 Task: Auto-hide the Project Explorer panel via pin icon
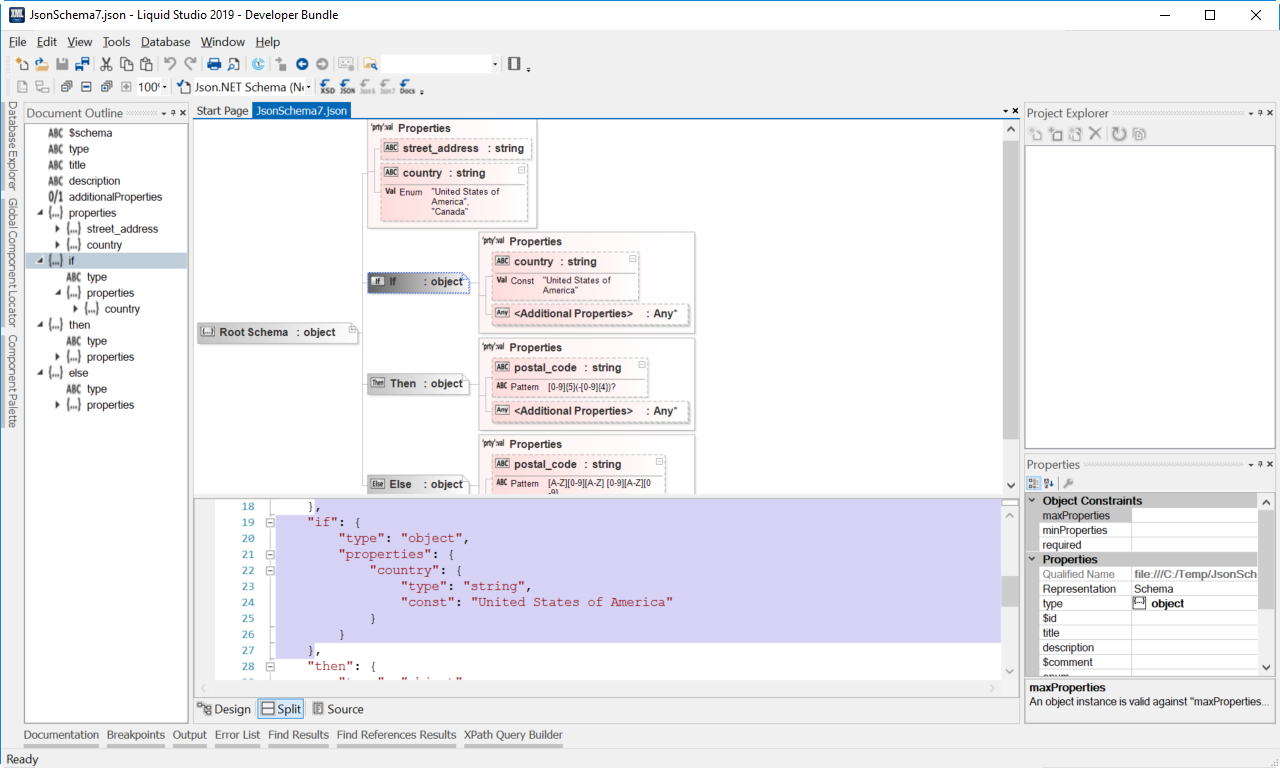[1260, 112]
